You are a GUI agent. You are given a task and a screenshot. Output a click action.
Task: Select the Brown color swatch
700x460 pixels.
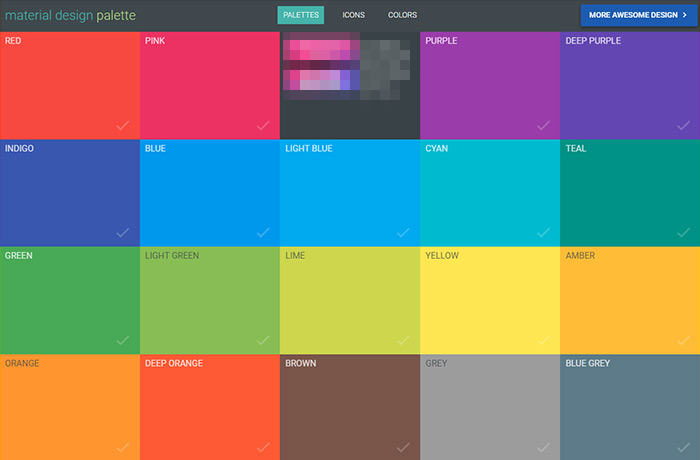[x=350, y=407]
